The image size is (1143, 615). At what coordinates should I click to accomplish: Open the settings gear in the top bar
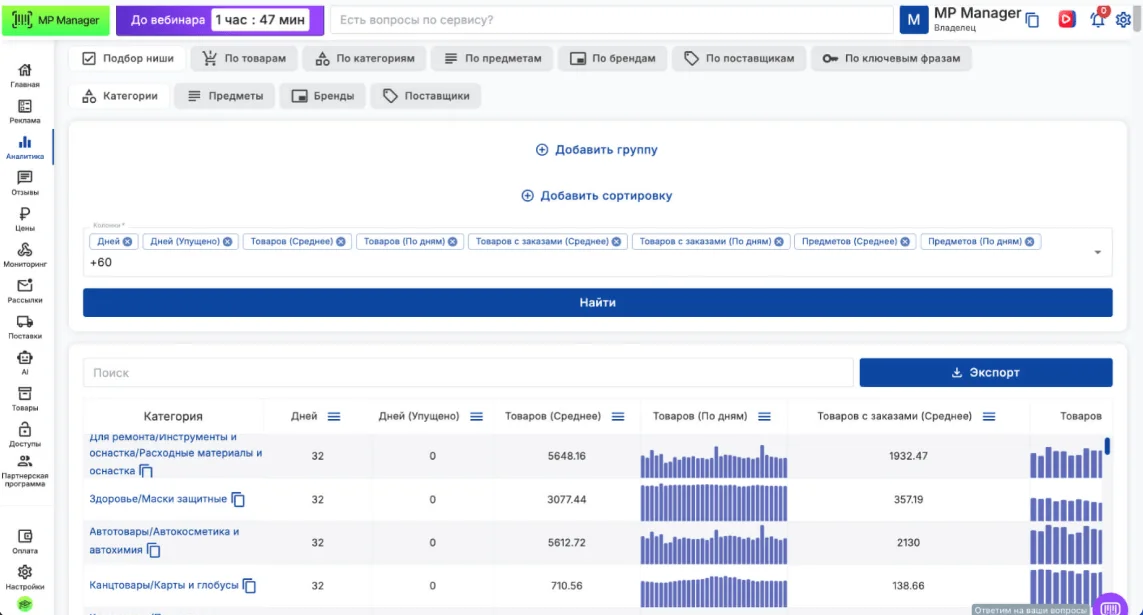pos(1123,20)
